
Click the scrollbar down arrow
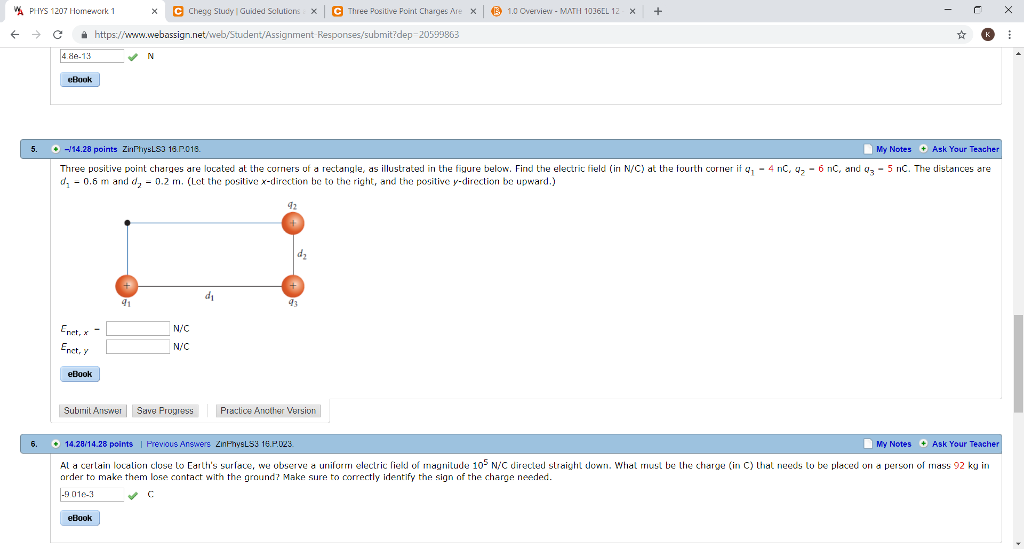[x=1017, y=543]
